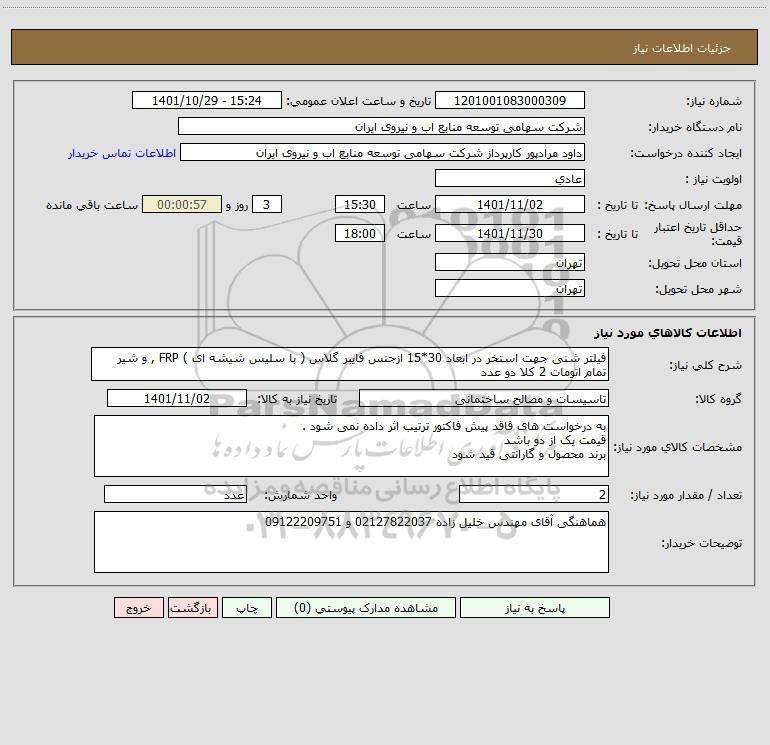Click the 'ساعت باقی مانده' label

click(x=92, y=205)
